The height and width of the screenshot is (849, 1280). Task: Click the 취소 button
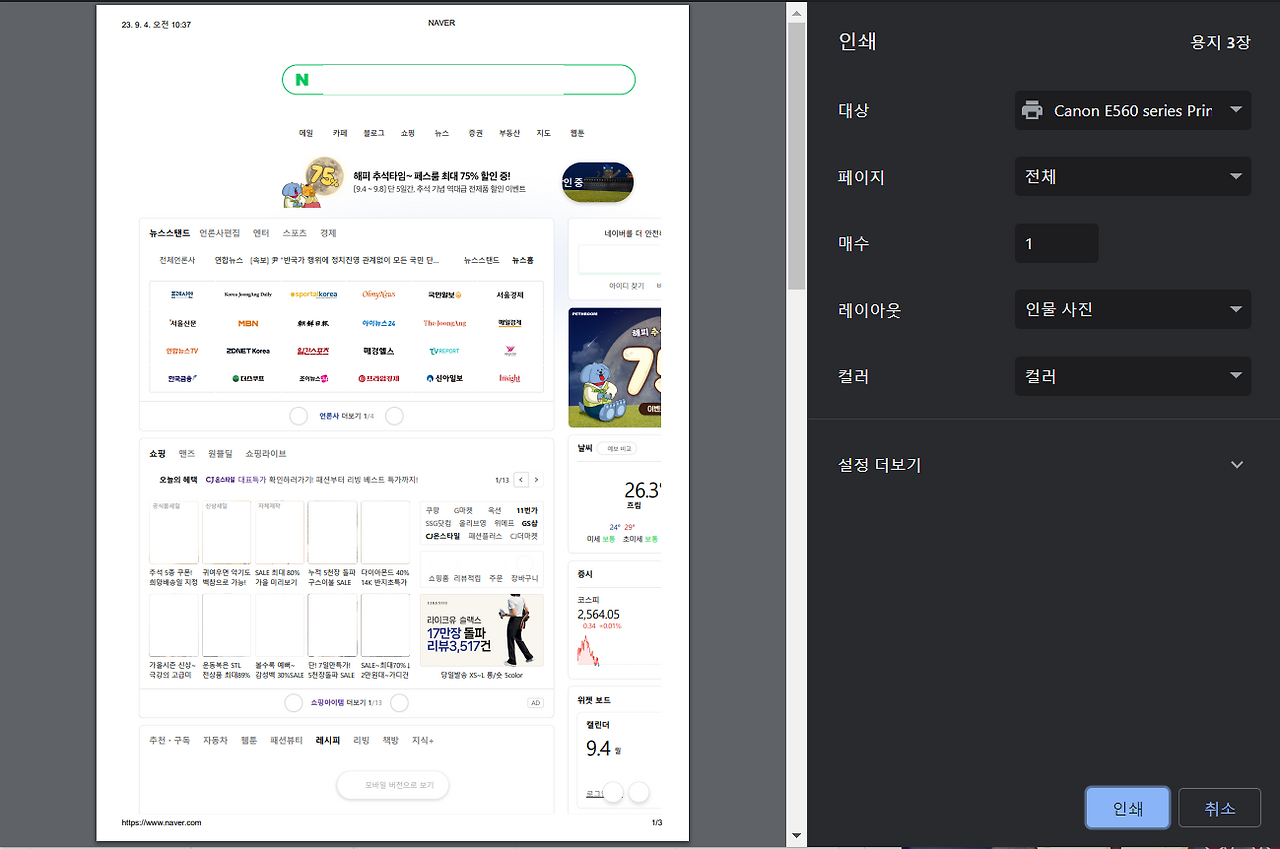(1219, 807)
